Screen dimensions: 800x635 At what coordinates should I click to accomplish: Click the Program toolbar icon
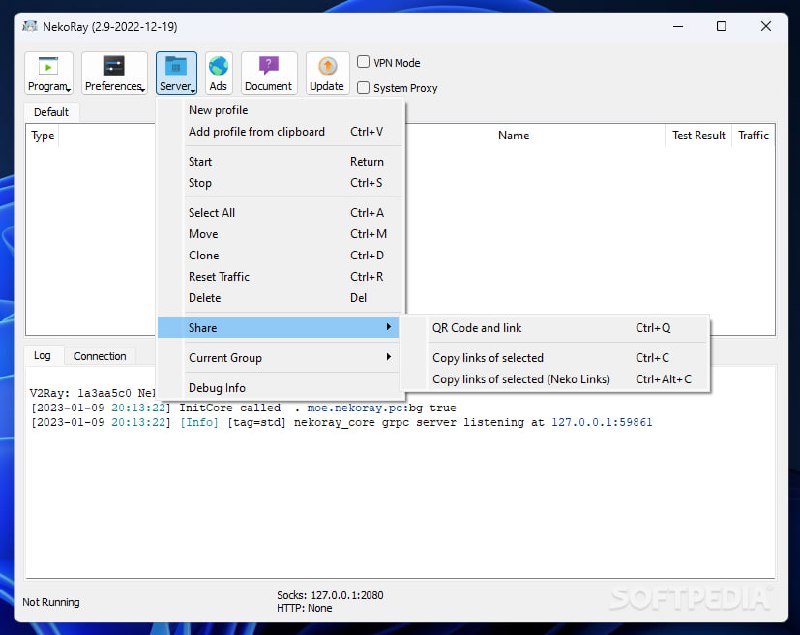point(48,67)
